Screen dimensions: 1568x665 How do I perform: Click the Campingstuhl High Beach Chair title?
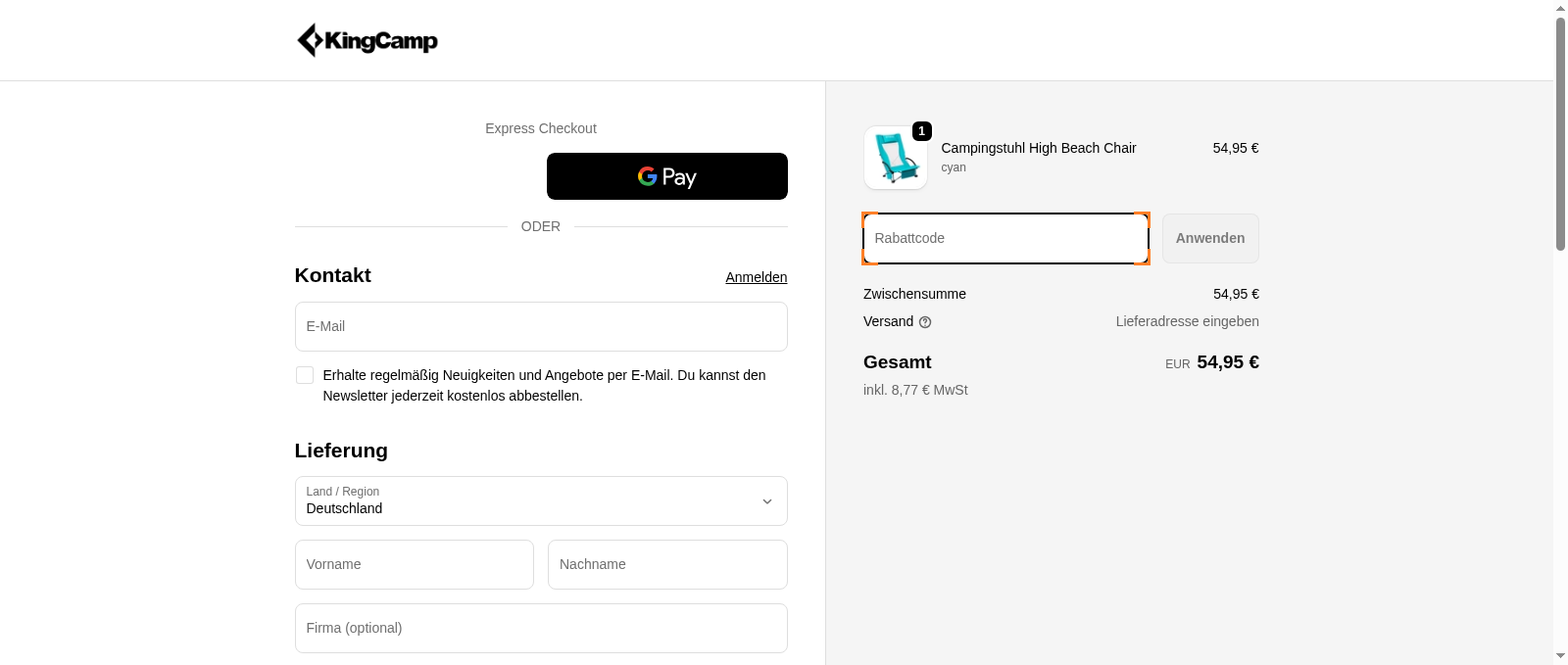tap(1038, 148)
